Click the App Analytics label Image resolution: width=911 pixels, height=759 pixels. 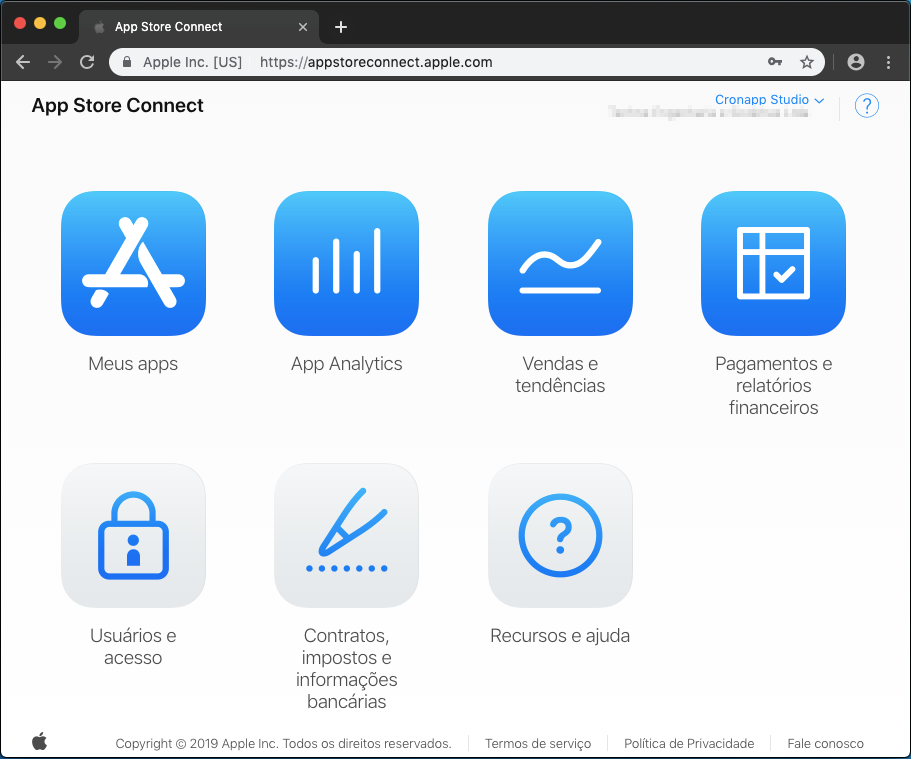(346, 364)
